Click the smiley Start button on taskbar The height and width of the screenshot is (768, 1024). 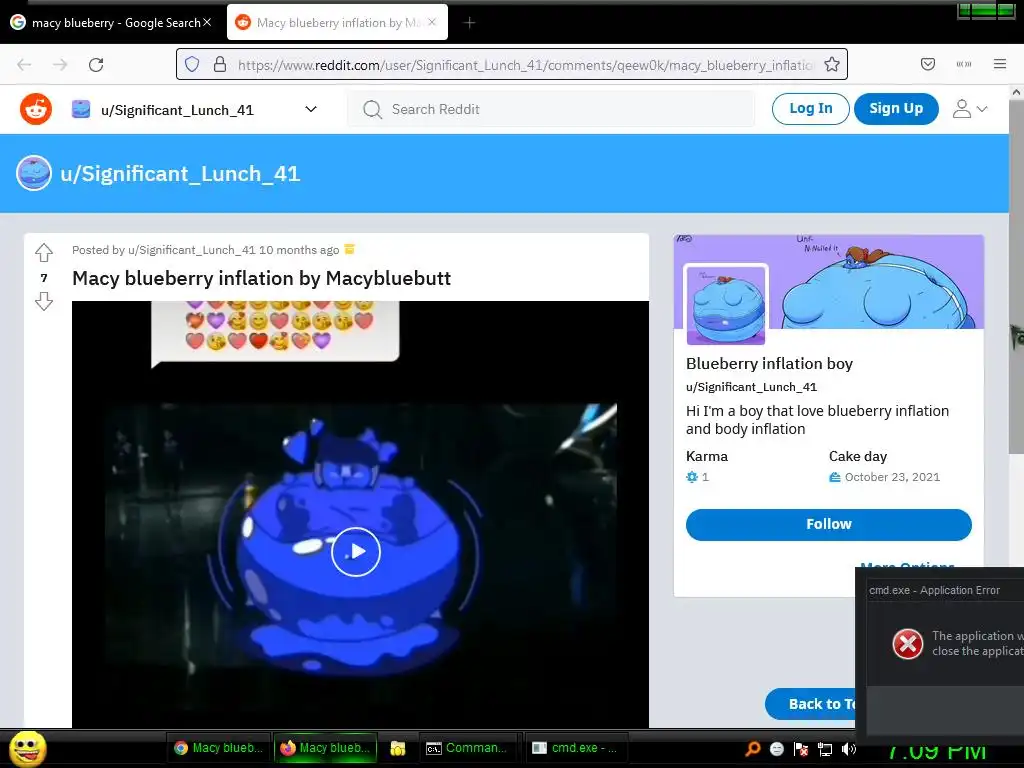pyautogui.click(x=27, y=748)
